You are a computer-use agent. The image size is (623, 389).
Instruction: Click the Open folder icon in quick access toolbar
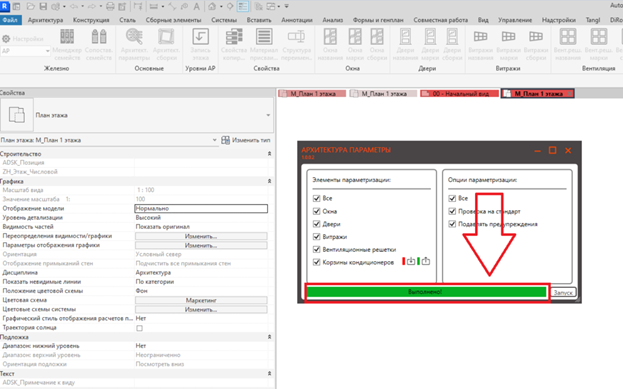pyautogui.click(x=31, y=6)
